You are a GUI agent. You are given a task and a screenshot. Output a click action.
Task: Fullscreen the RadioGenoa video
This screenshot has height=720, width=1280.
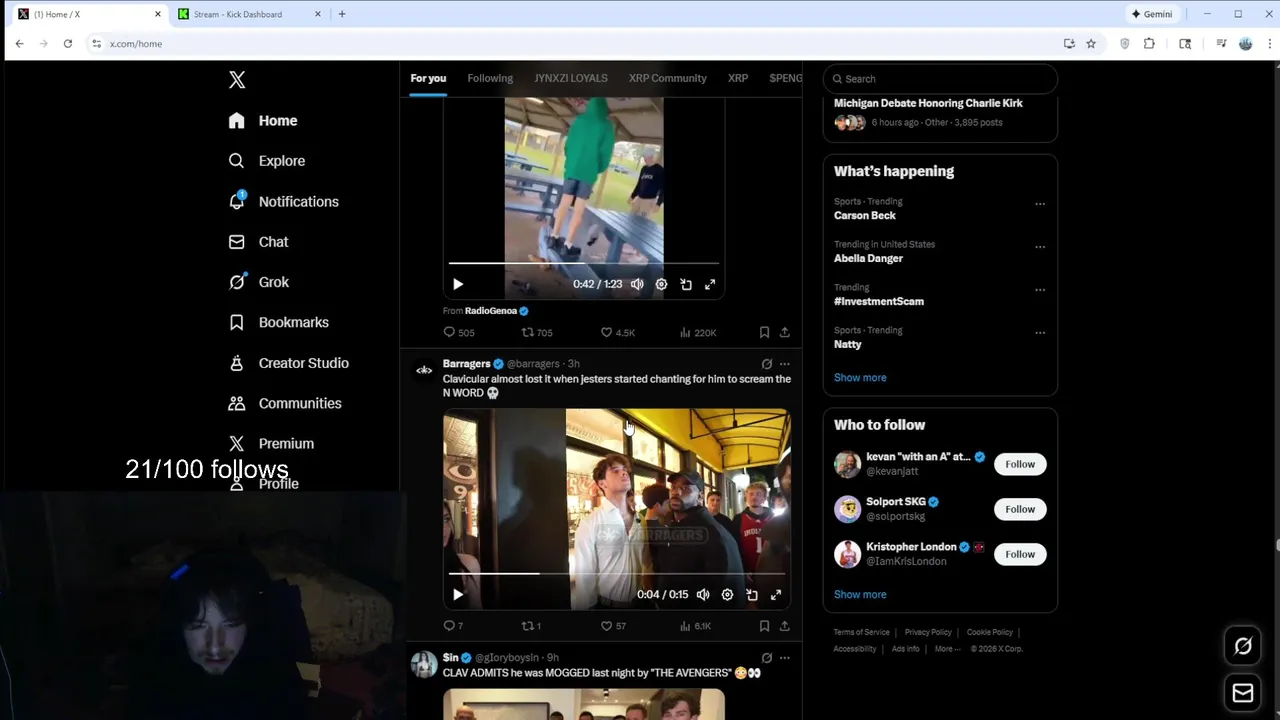710,284
